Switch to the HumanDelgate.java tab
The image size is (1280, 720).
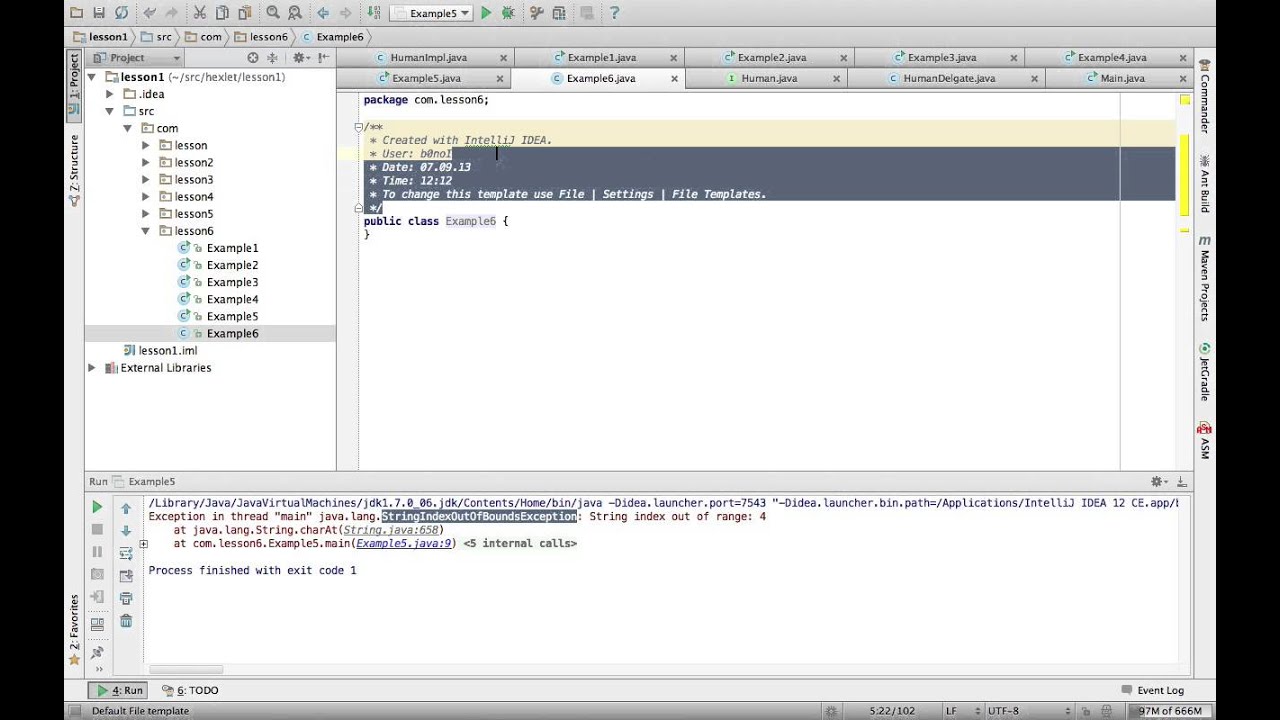(x=948, y=78)
